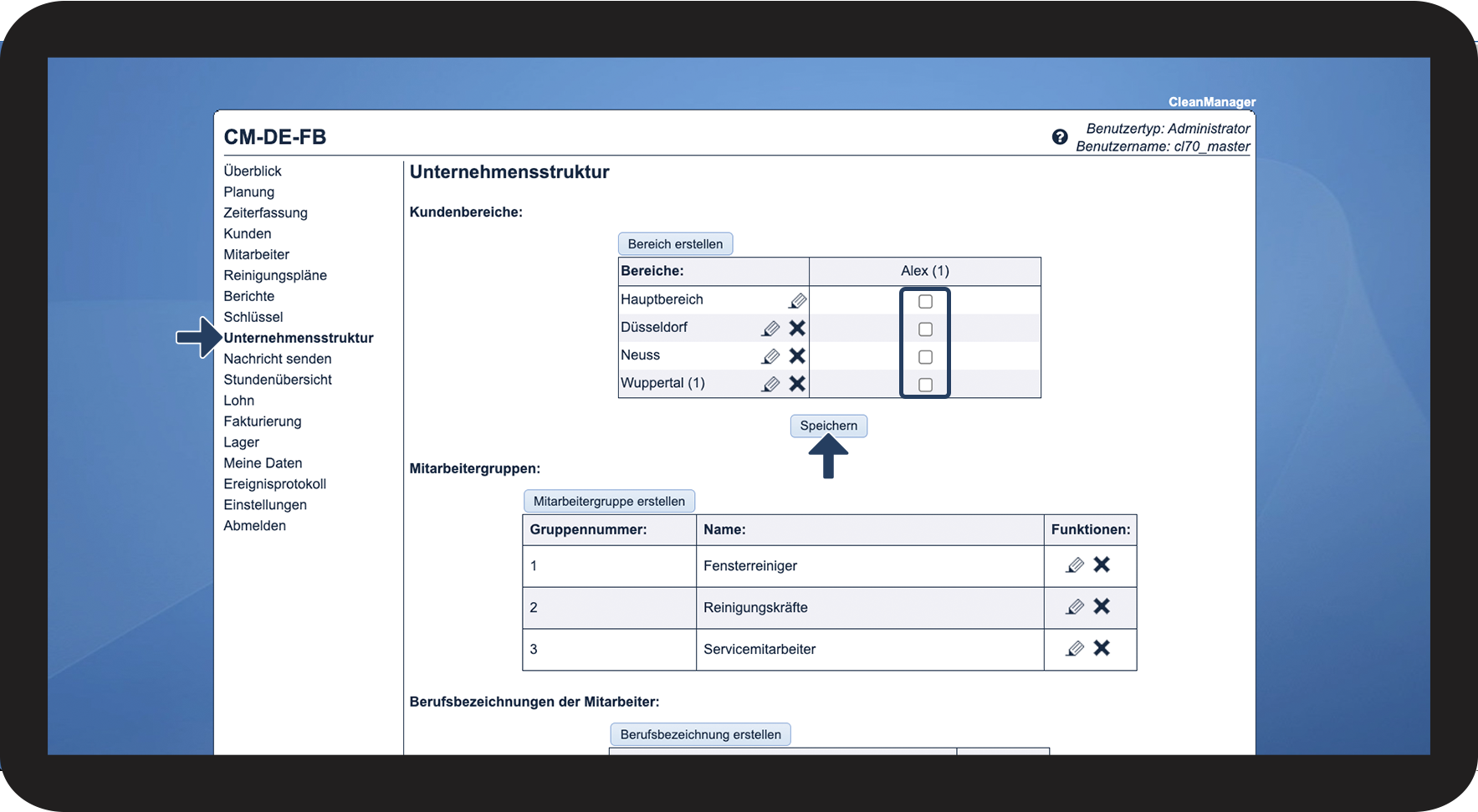The width and height of the screenshot is (1478, 812).
Task: Open the Mitarbeiter menu item
Action: pyautogui.click(x=256, y=254)
